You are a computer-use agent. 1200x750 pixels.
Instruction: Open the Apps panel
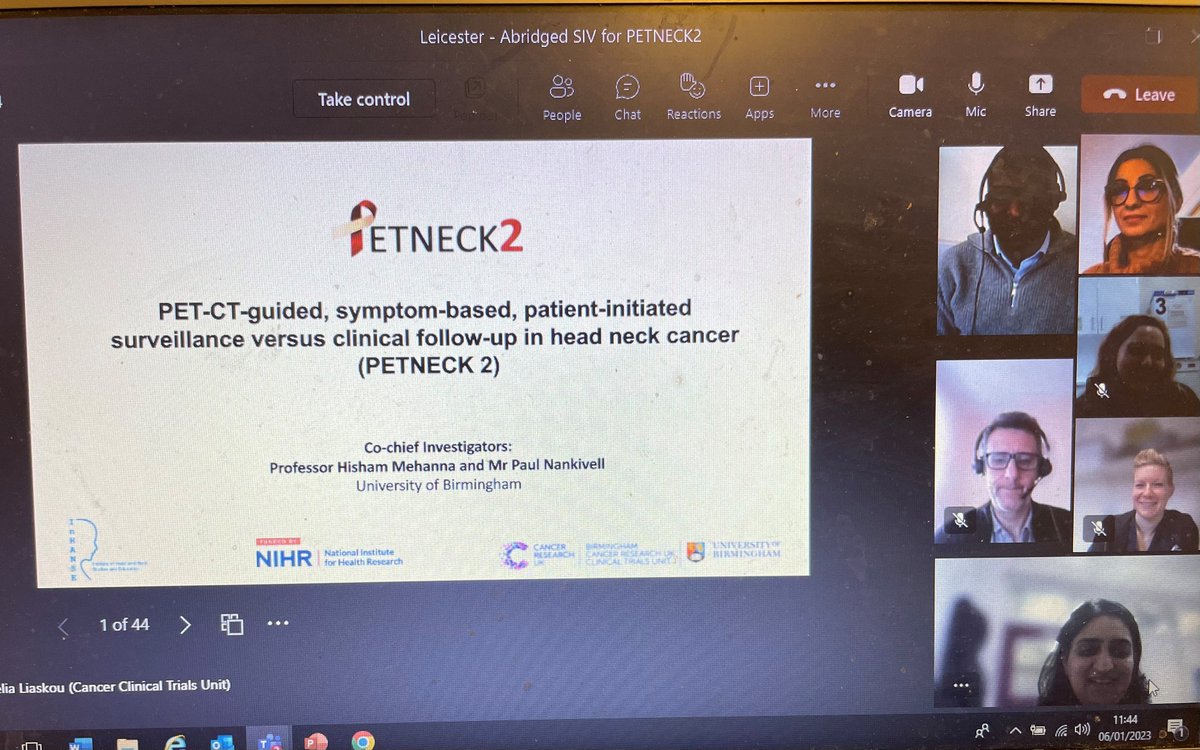(759, 95)
